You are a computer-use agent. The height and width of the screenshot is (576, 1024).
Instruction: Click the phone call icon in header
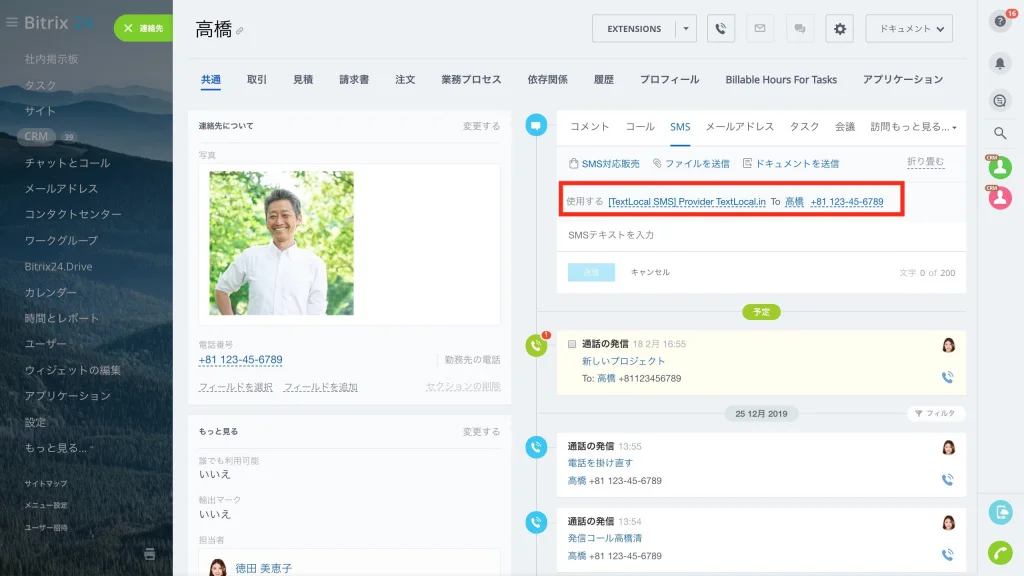point(720,29)
